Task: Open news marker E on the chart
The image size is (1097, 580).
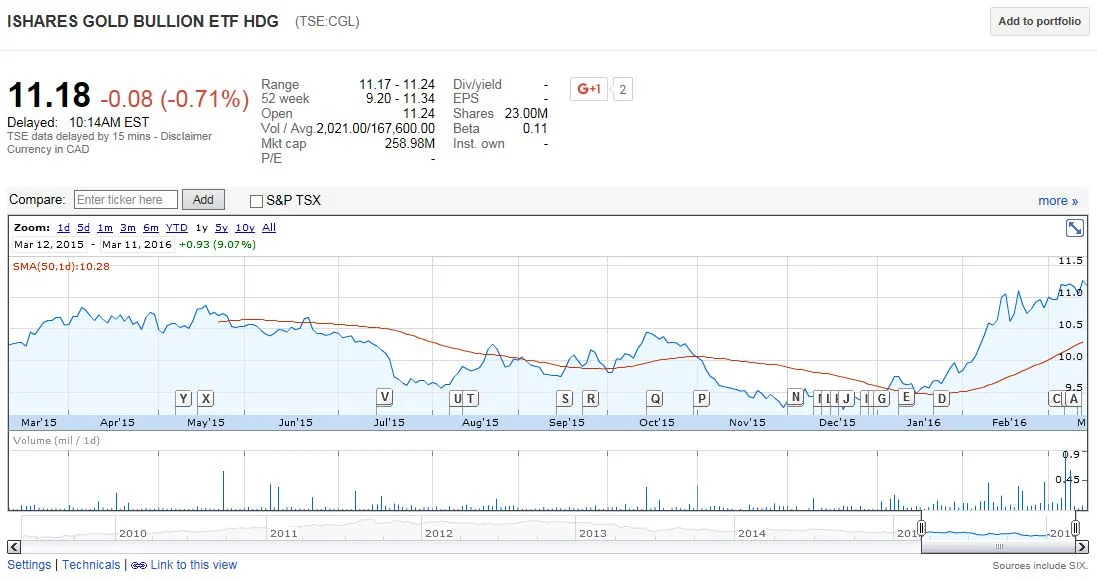Action: point(906,397)
